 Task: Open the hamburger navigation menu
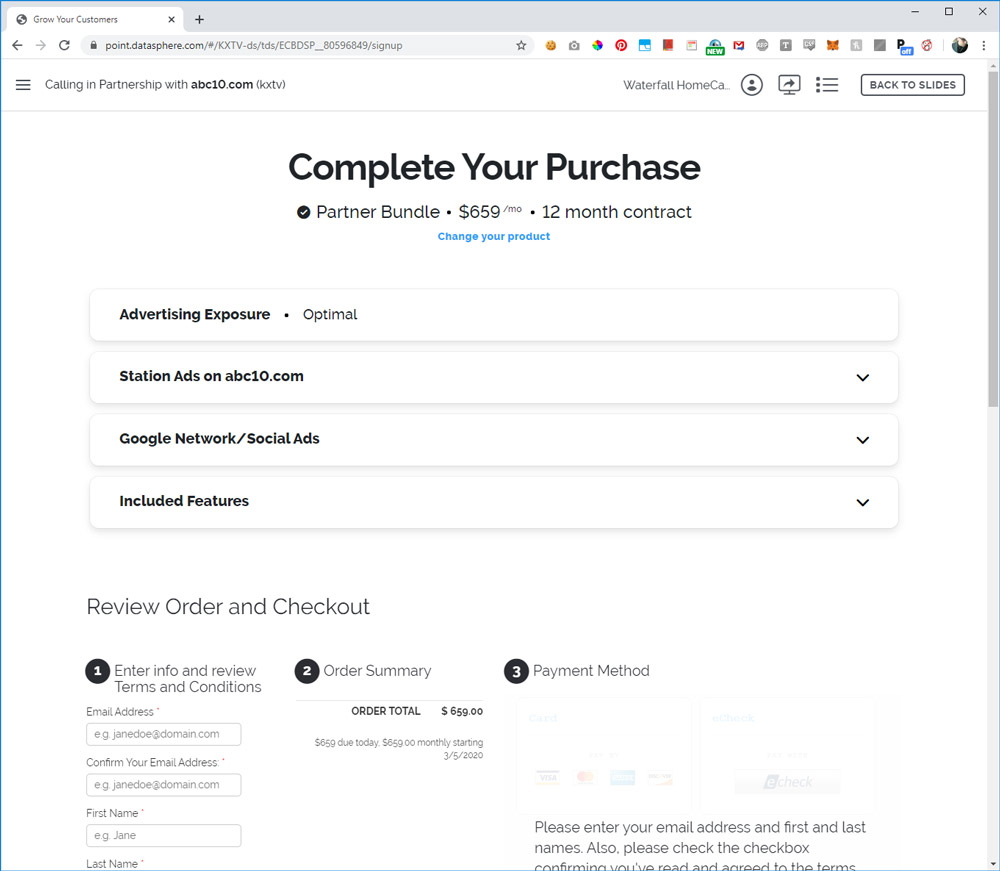coord(23,85)
